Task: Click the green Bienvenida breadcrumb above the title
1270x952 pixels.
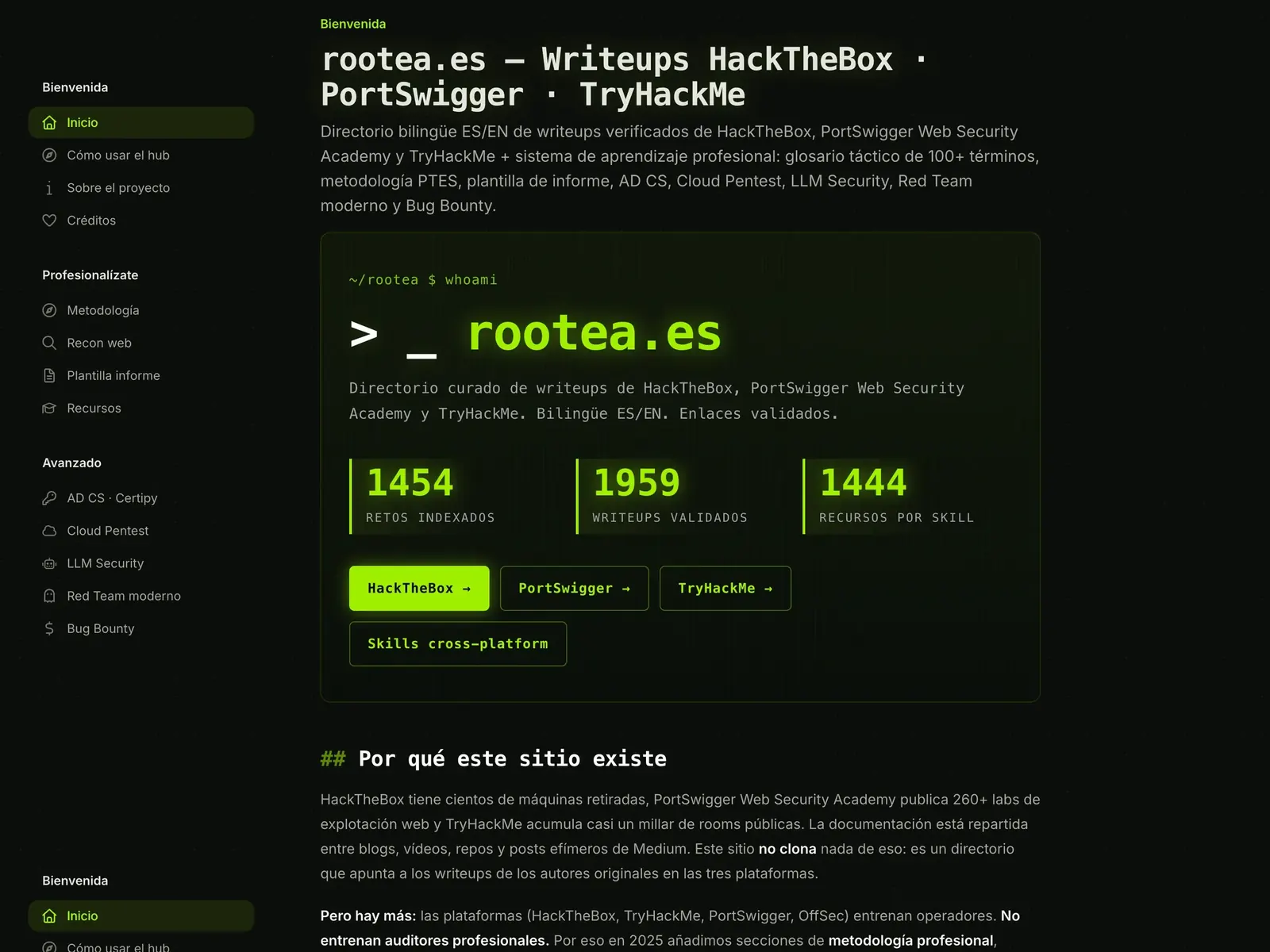Action: pos(353,24)
